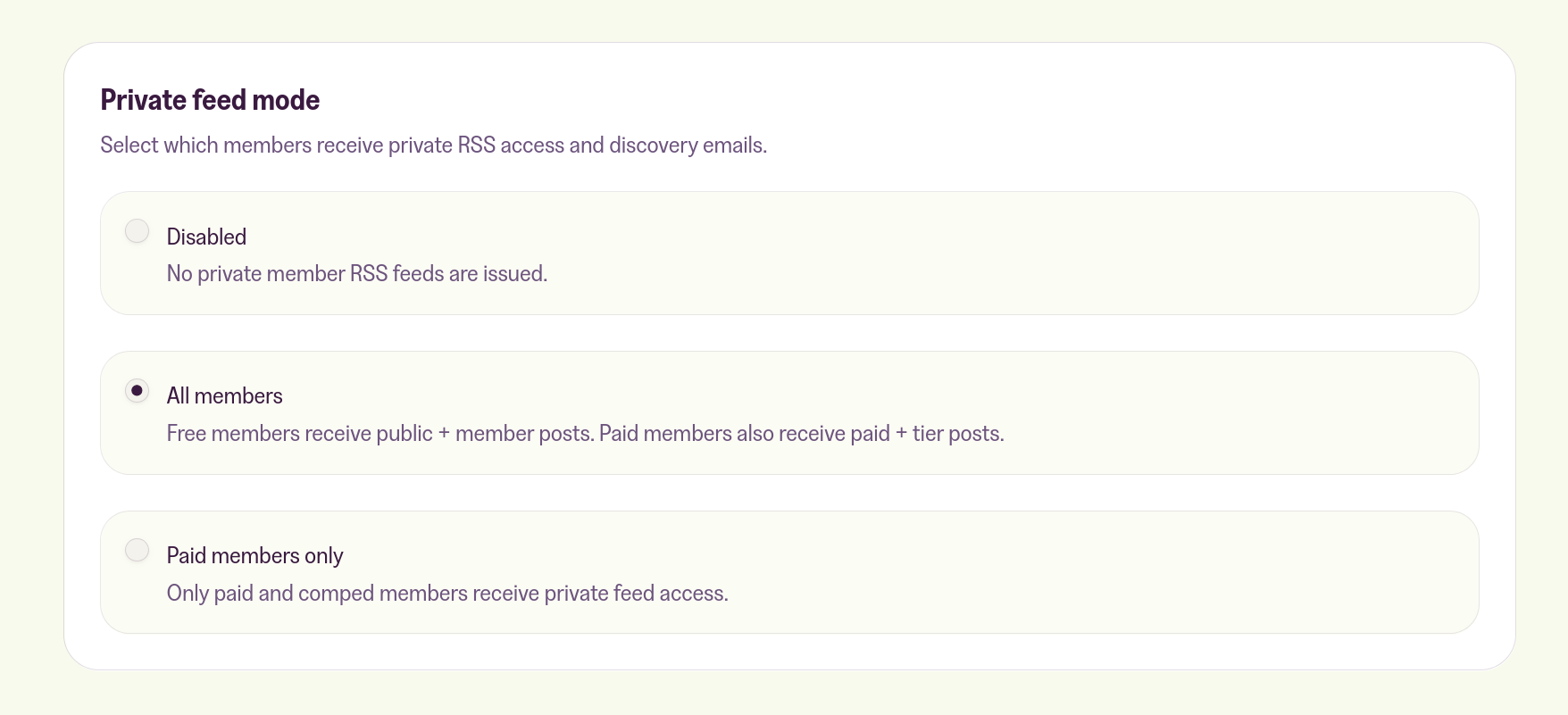Click empty space inside Paid members only card
1568x715 pixels.
(x=1072, y=571)
